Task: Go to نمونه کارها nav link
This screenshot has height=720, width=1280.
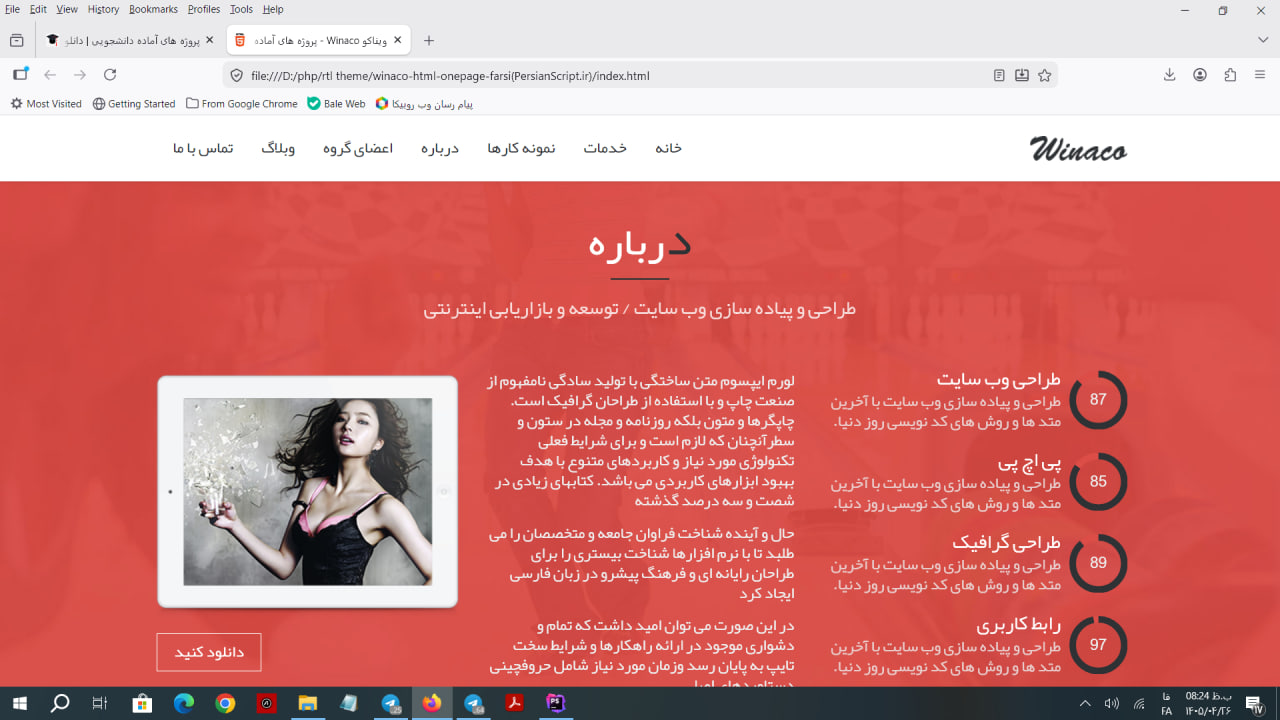Action: [x=521, y=148]
